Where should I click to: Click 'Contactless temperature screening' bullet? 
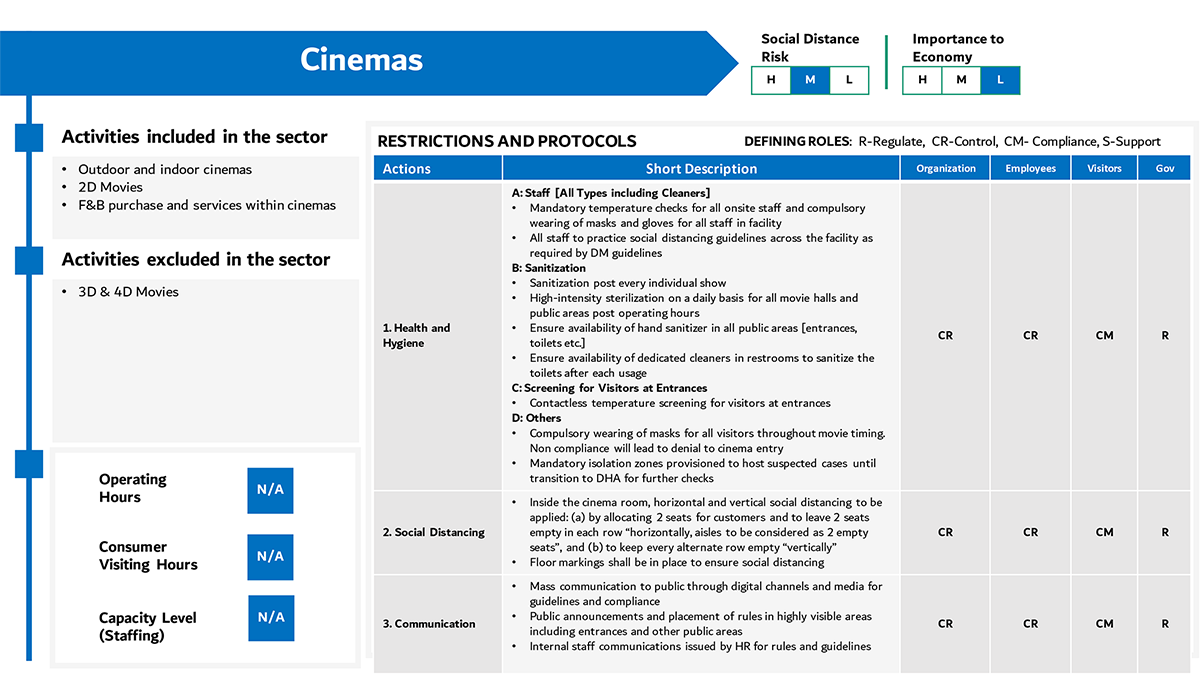(x=680, y=403)
